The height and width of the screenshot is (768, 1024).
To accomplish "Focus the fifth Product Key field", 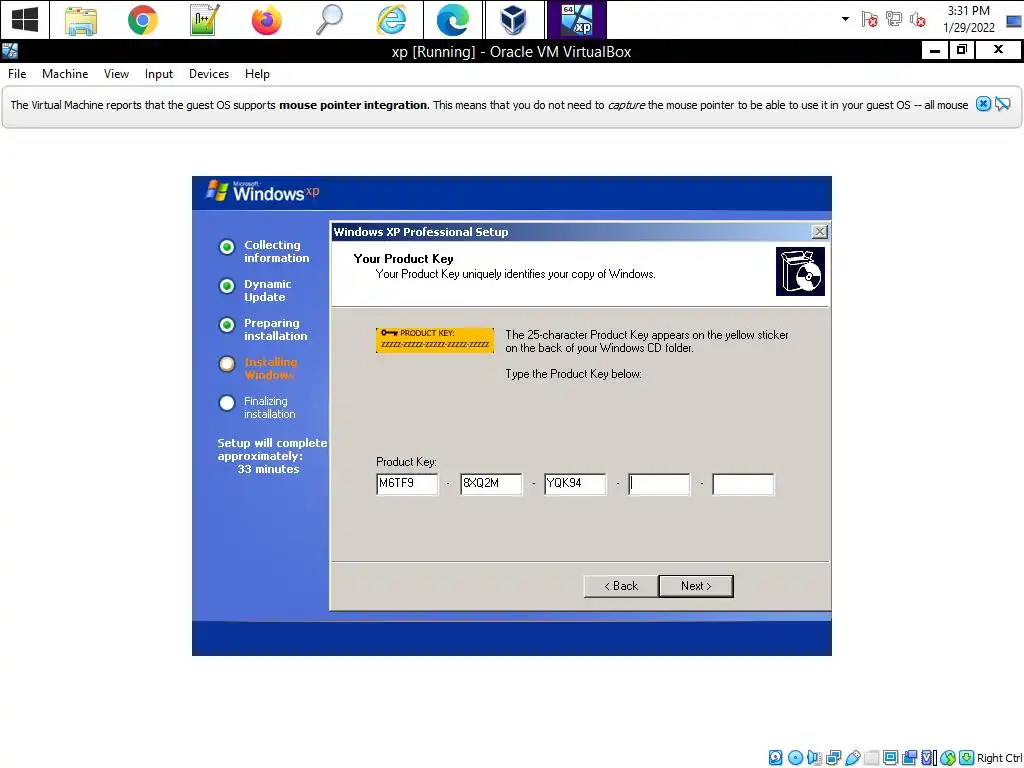I will click(743, 484).
